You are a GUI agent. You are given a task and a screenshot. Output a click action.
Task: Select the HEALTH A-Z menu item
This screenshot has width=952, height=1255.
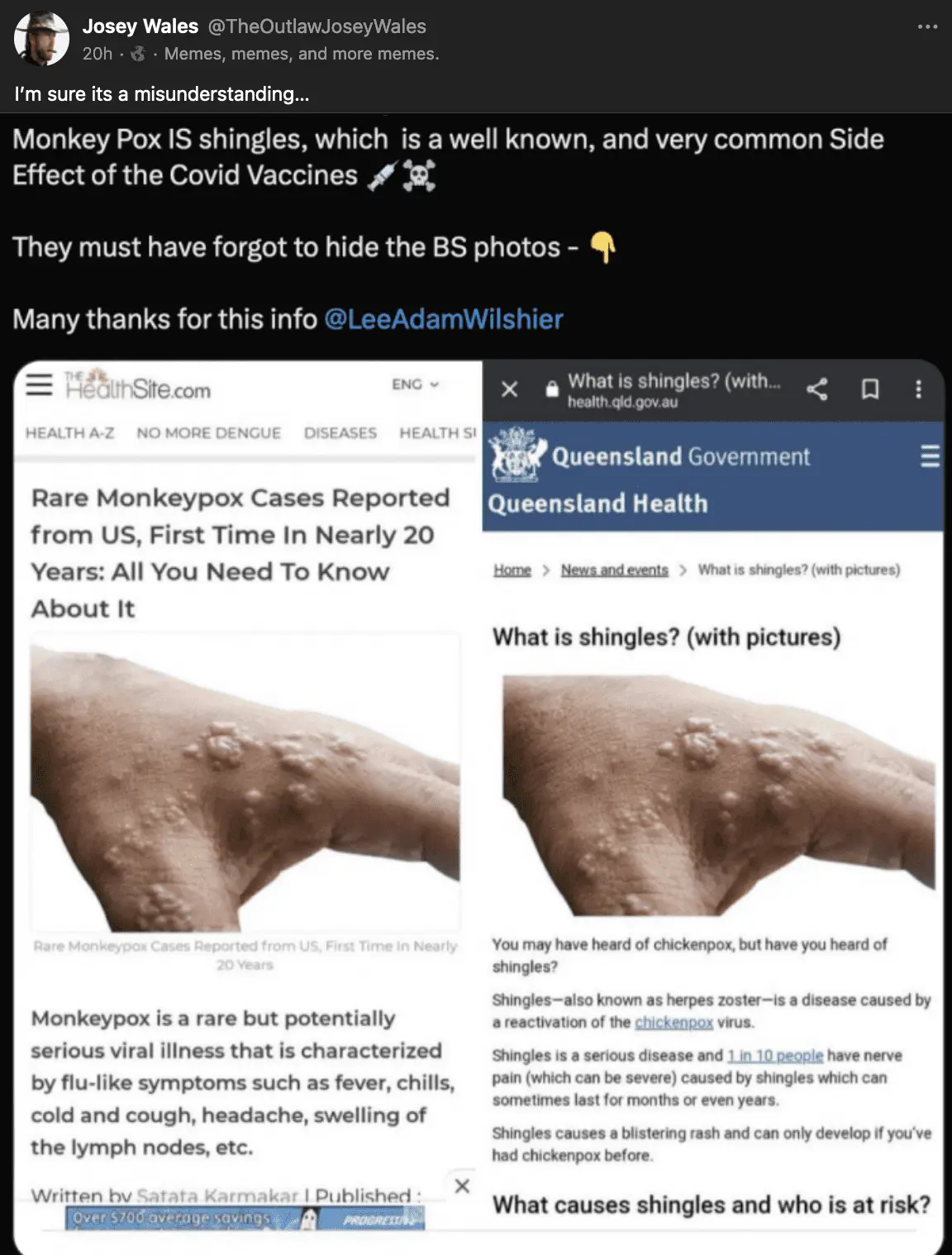pos(69,433)
